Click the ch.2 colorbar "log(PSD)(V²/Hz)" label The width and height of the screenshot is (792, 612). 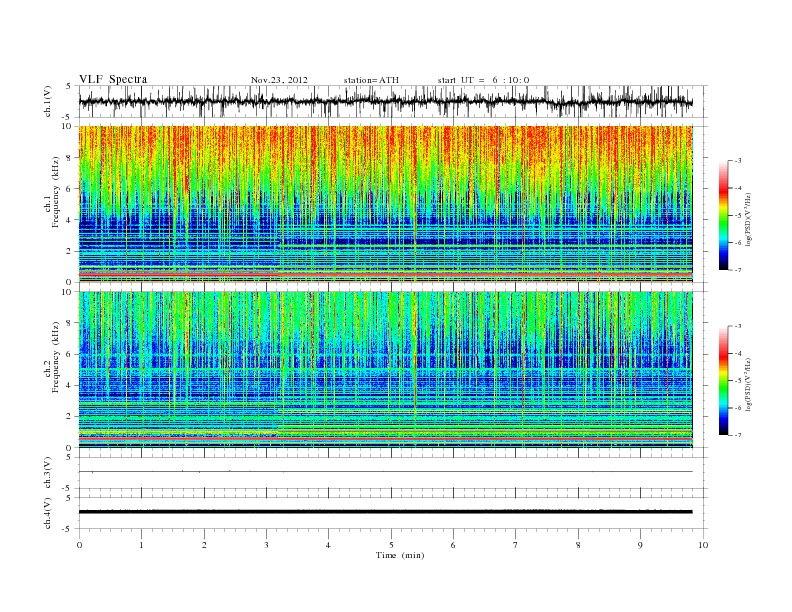pos(748,384)
